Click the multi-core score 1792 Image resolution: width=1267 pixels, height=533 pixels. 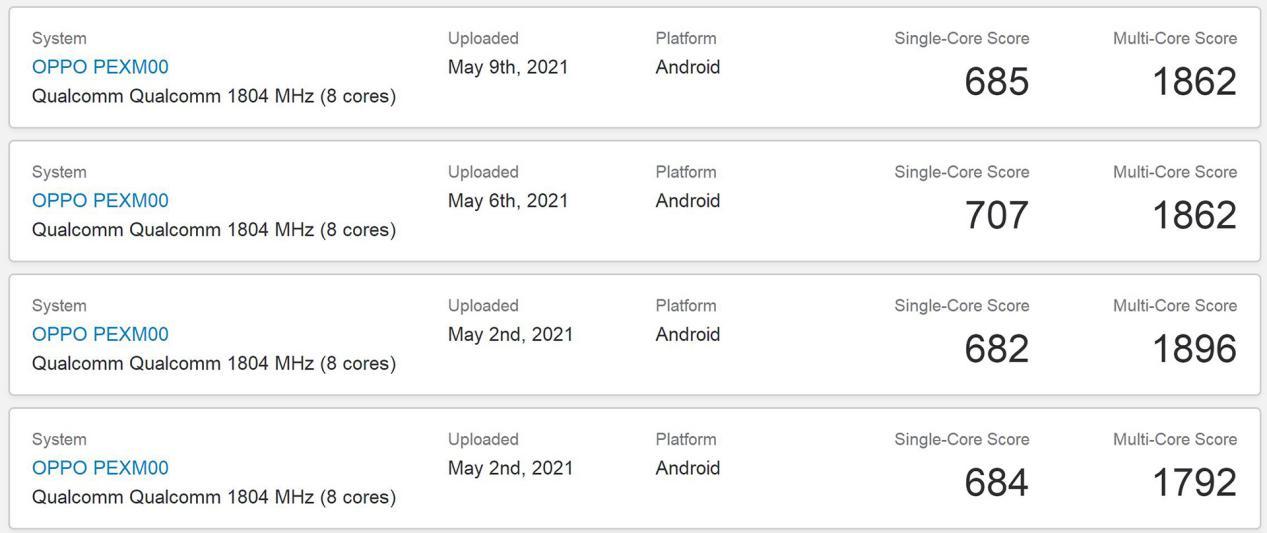(1194, 483)
